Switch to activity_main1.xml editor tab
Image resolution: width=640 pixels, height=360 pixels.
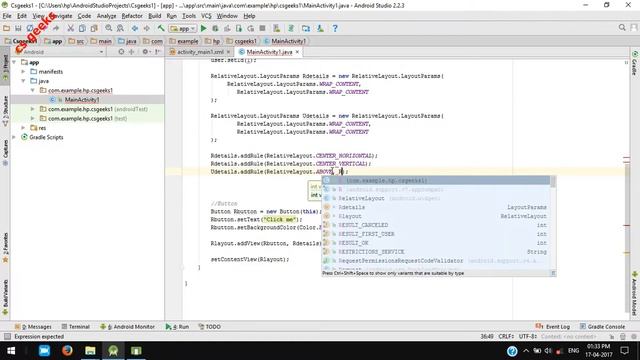200,52
